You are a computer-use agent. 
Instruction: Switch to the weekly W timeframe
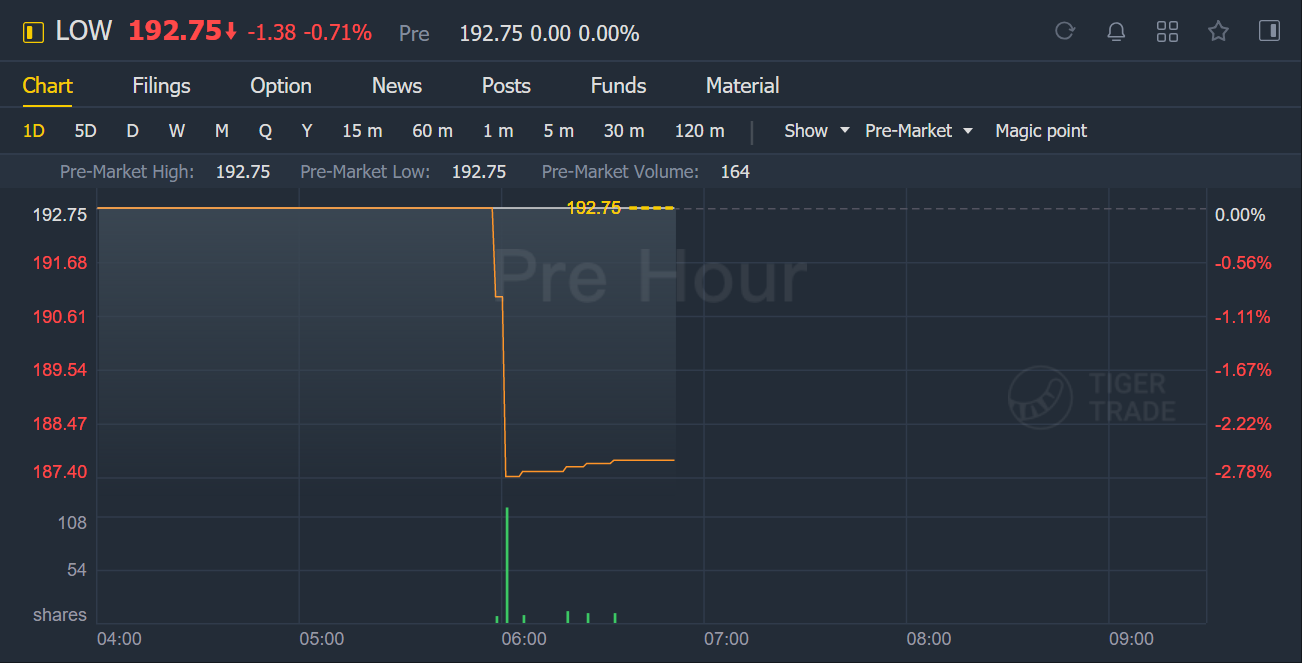177,131
